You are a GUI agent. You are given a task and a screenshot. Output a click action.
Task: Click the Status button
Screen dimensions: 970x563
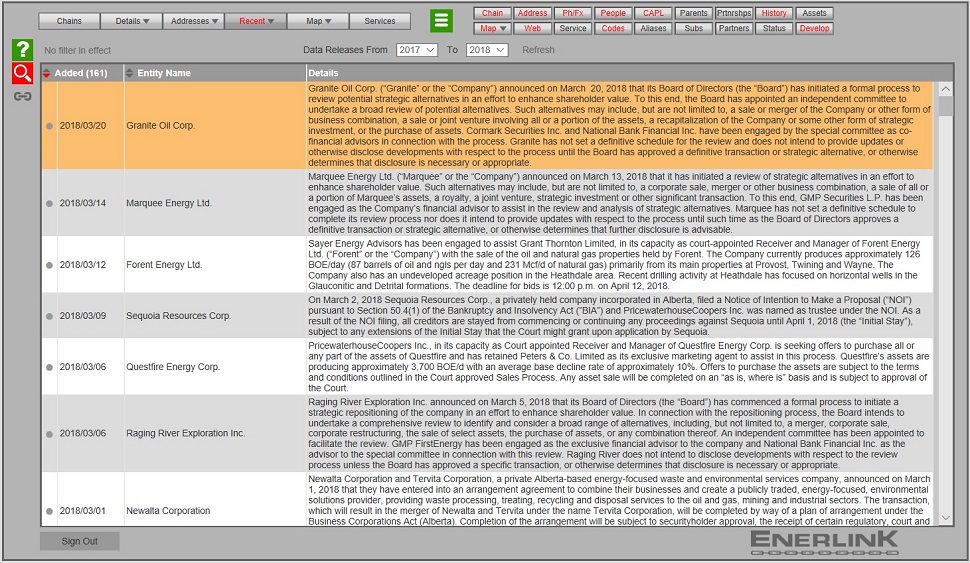click(774, 28)
